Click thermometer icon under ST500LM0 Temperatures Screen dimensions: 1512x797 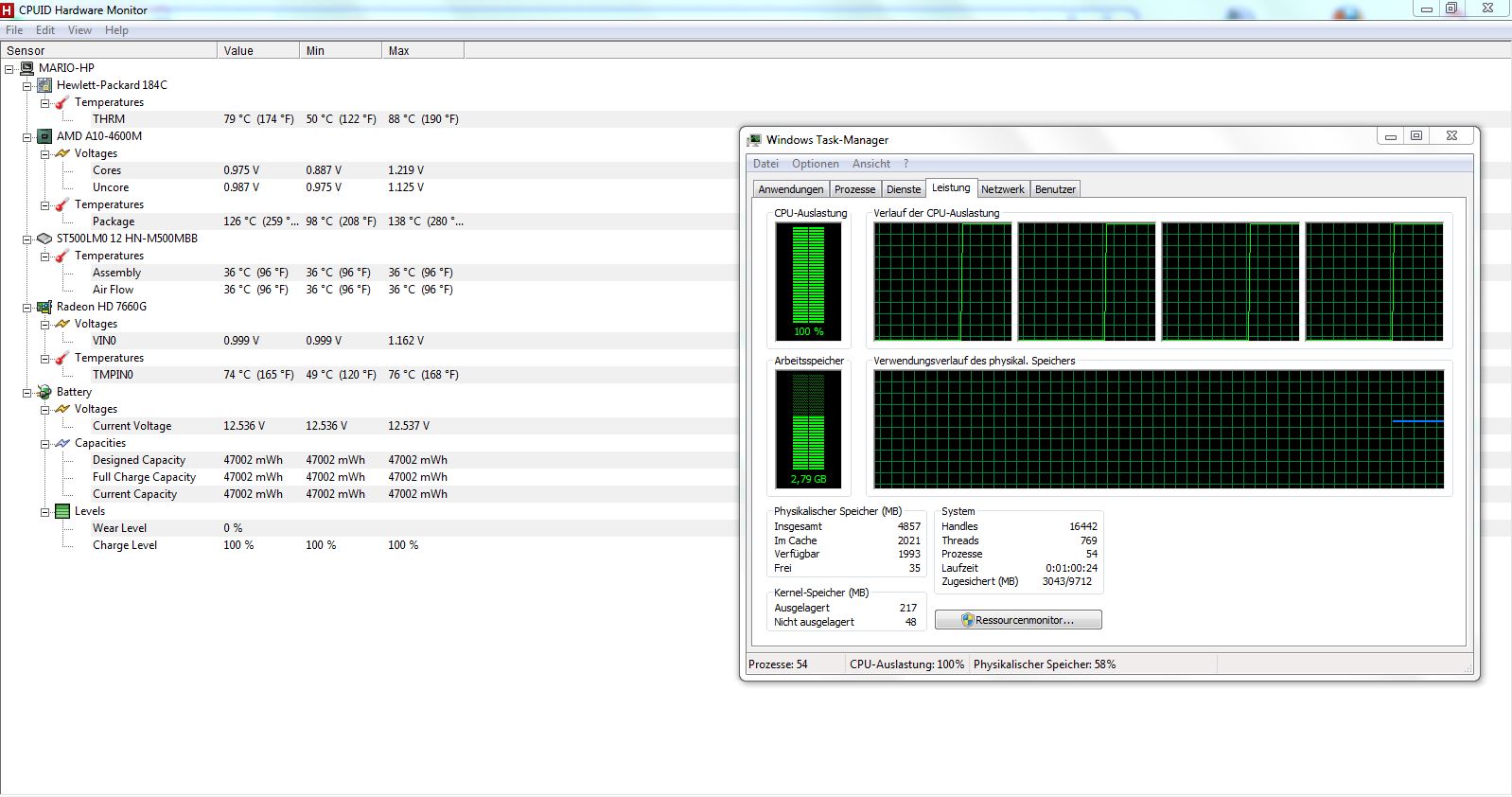[x=62, y=256]
